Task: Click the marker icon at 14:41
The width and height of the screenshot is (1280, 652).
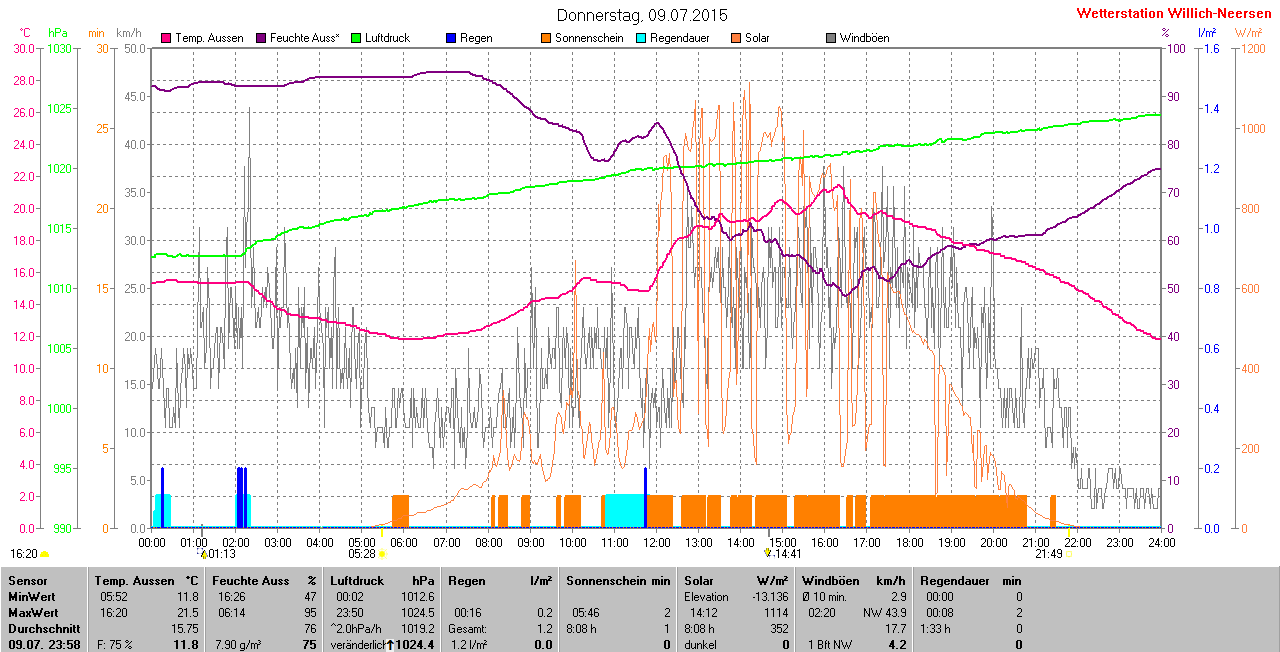Action: (768, 553)
